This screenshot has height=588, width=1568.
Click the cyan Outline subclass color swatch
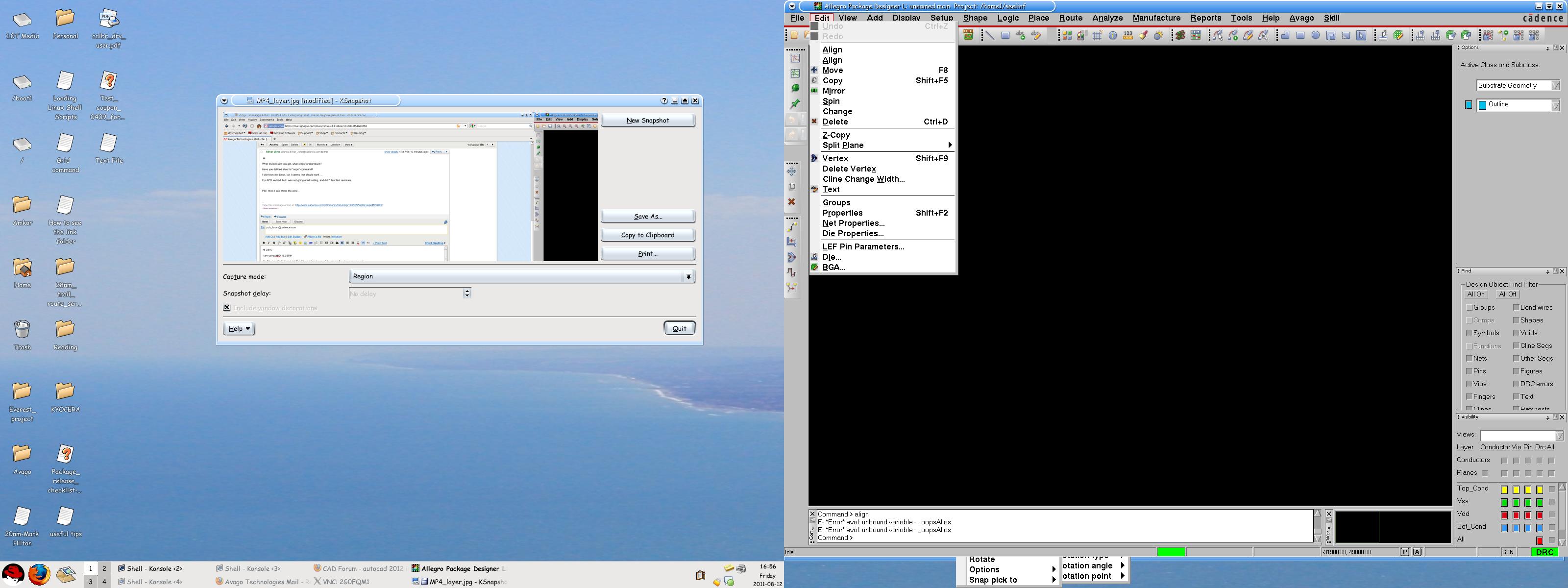(1468, 105)
